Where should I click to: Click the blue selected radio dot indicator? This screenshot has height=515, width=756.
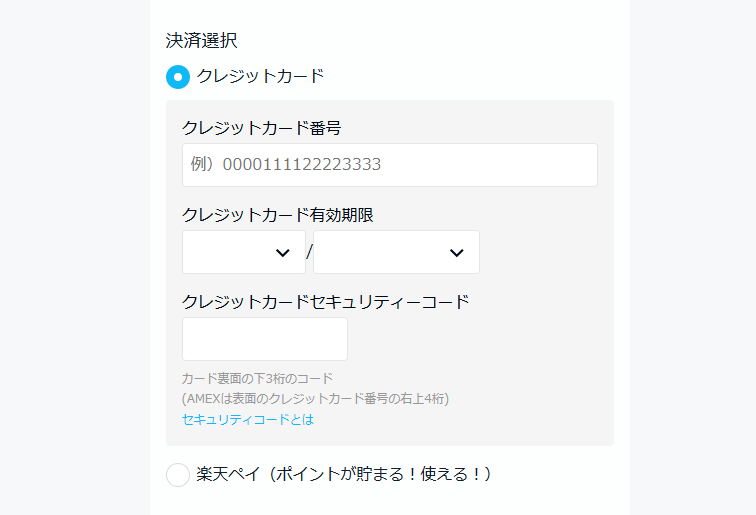178,76
